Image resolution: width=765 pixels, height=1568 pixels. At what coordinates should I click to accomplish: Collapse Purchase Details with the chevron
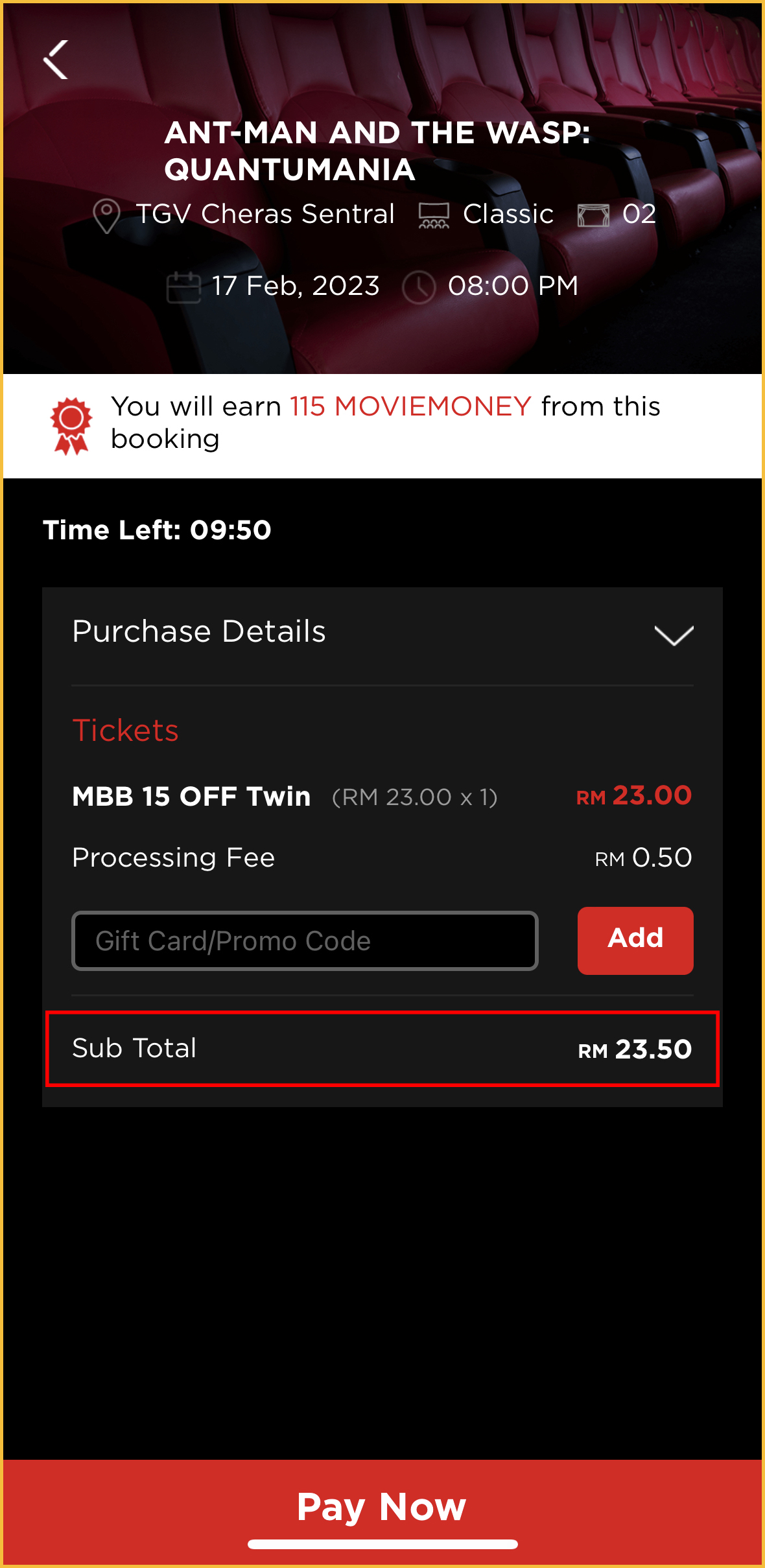[x=674, y=635]
